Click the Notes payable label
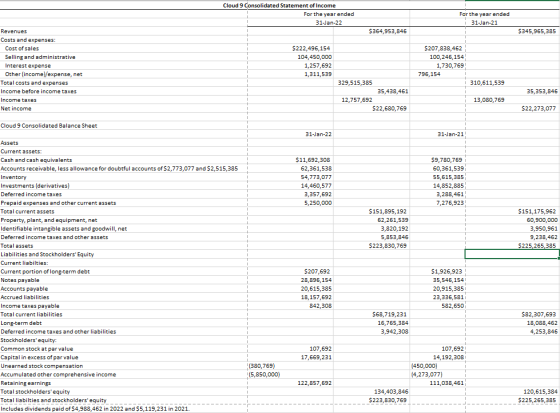This screenshot has height=413, width=560. [20, 280]
